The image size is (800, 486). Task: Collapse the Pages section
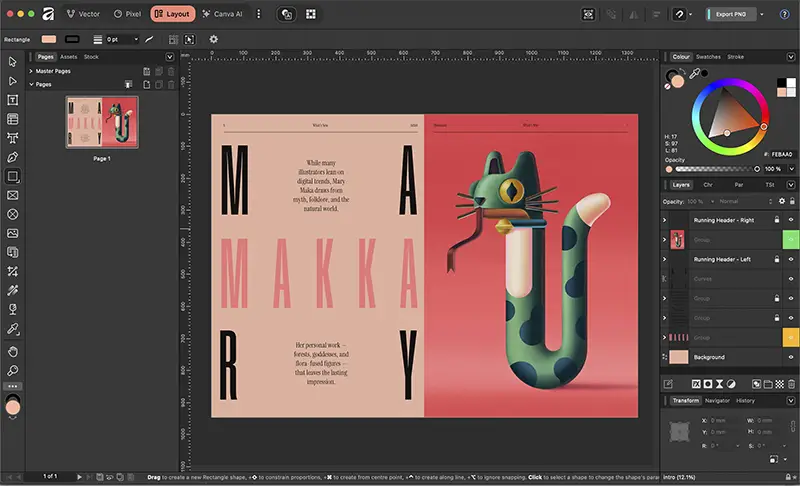click(31, 84)
